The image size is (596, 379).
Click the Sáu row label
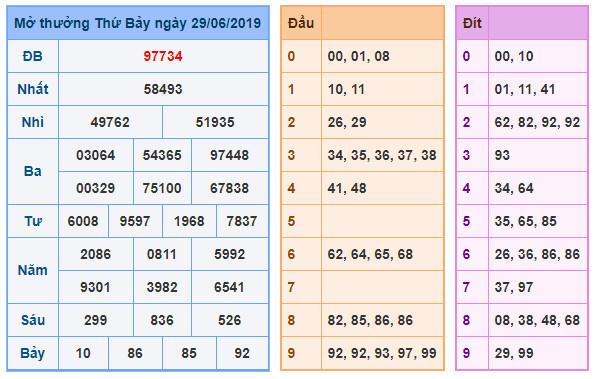coord(33,321)
